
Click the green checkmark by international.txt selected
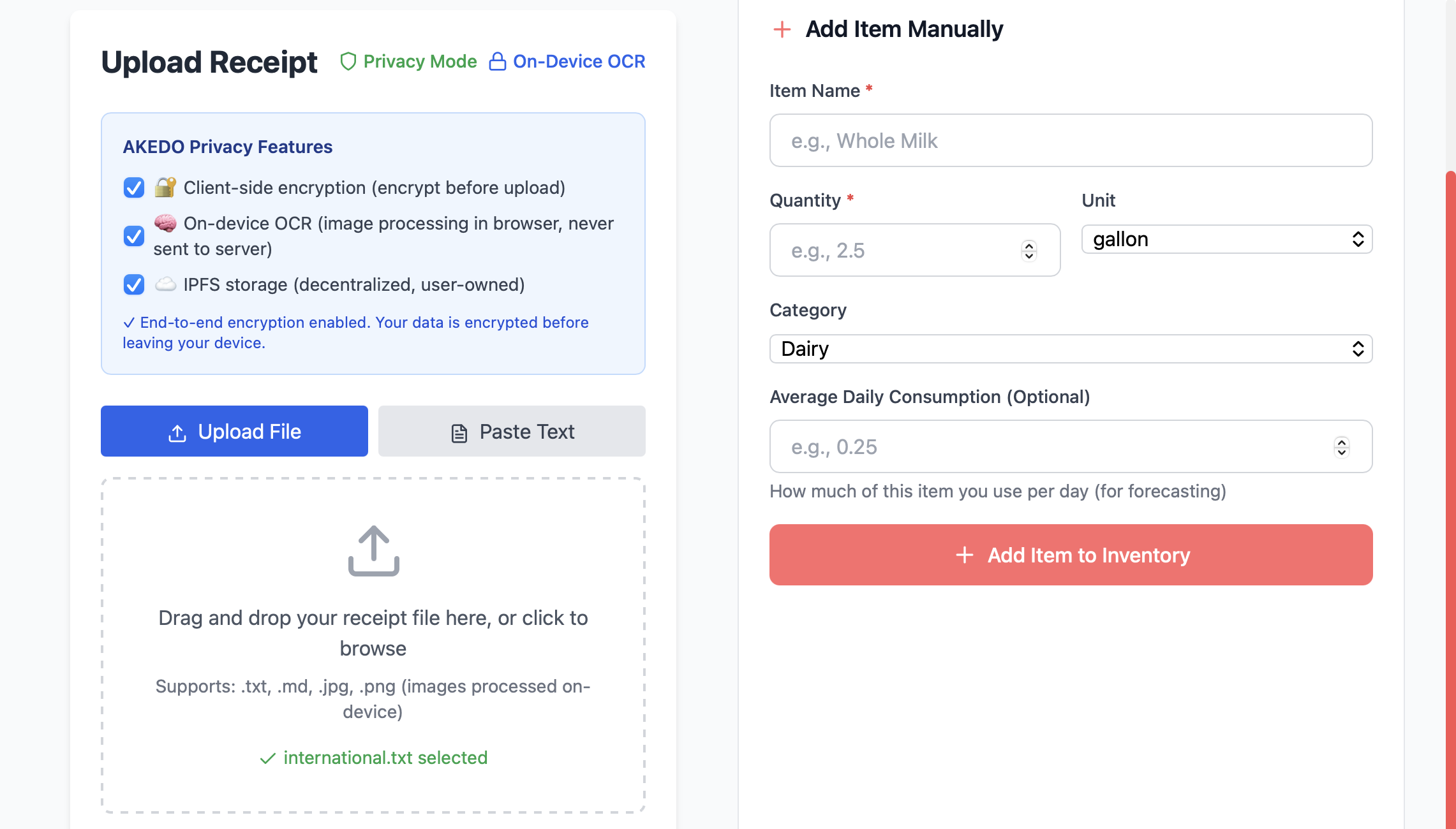pos(268,758)
